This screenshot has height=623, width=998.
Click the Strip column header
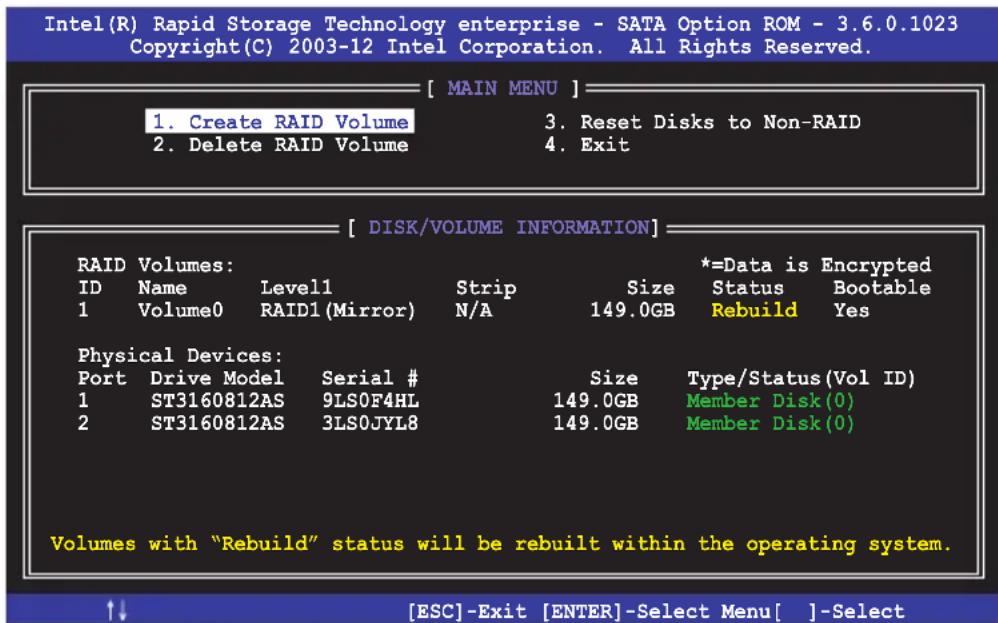click(486, 288)
